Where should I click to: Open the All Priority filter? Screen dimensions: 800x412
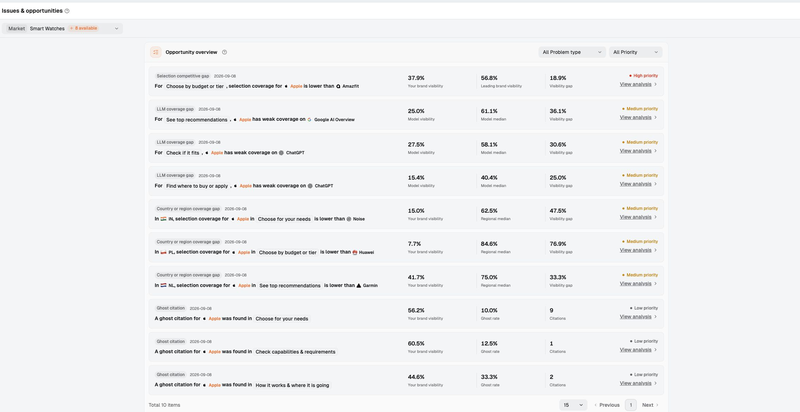click(636, 52)
